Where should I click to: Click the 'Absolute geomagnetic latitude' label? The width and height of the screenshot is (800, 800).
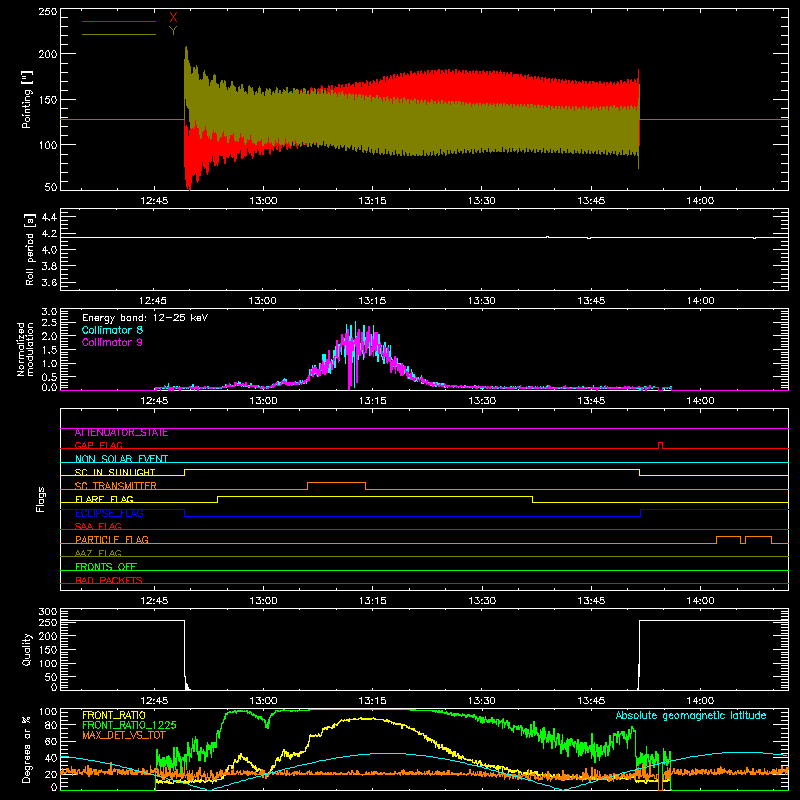pyautogui.click(x=691, y=716)
